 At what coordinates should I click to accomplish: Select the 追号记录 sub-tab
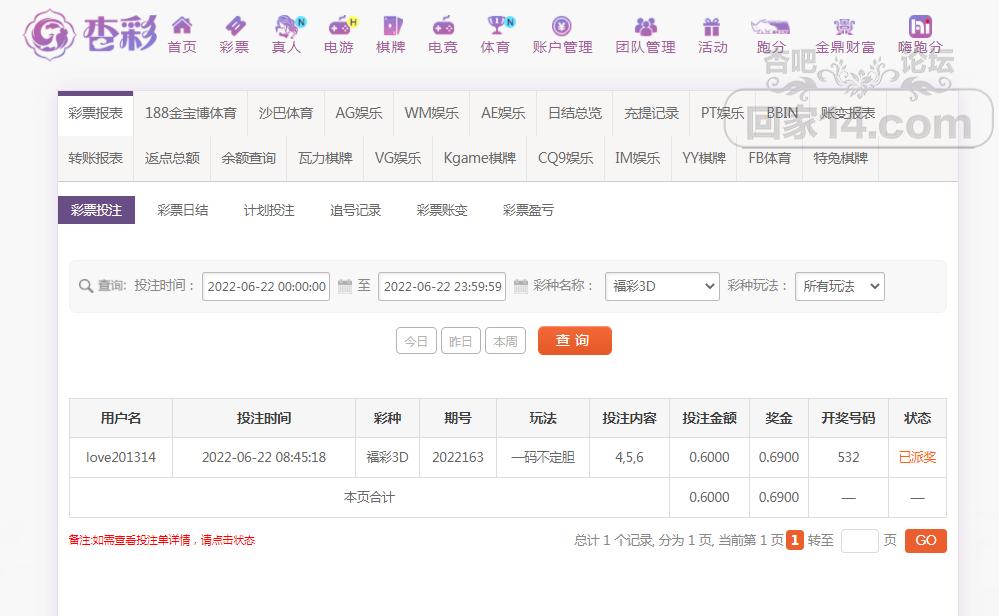pos(356,210)
